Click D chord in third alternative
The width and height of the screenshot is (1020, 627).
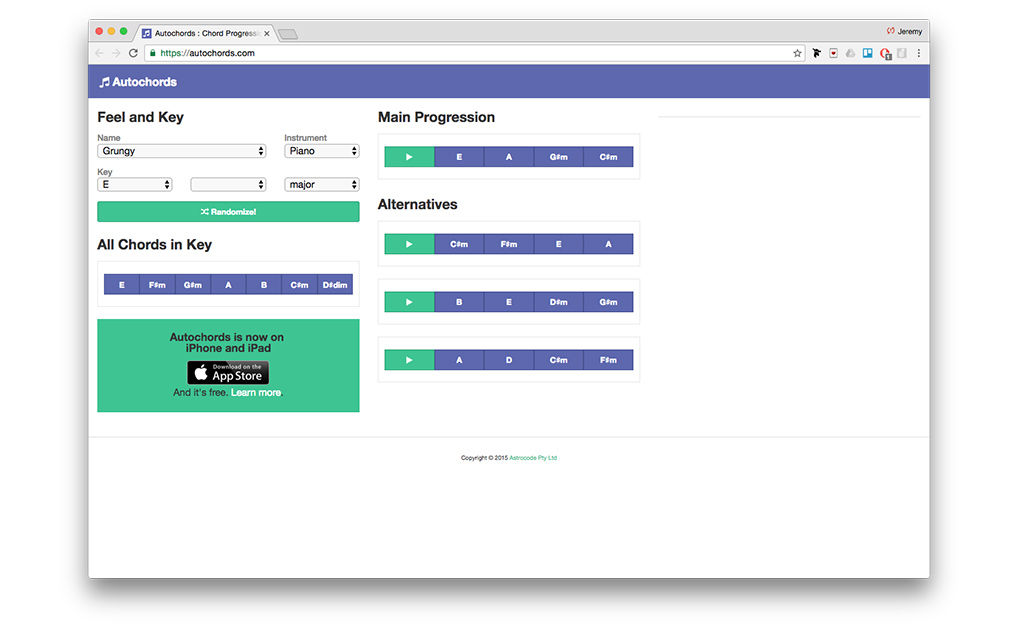[509, 360]
